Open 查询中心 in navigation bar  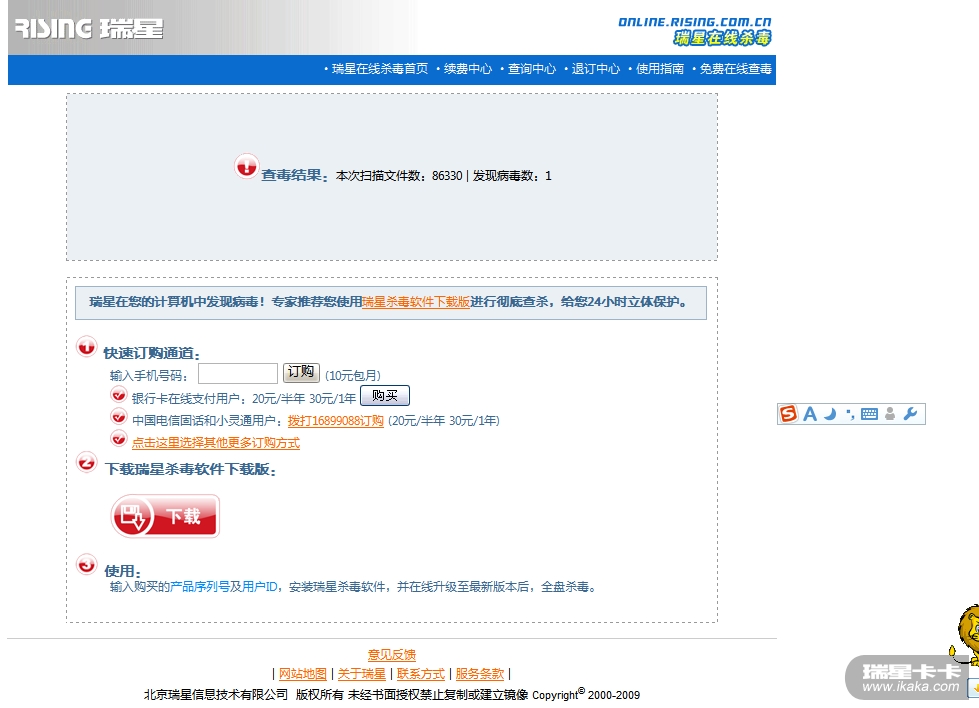pyautogui.click(x=531, y=69)
